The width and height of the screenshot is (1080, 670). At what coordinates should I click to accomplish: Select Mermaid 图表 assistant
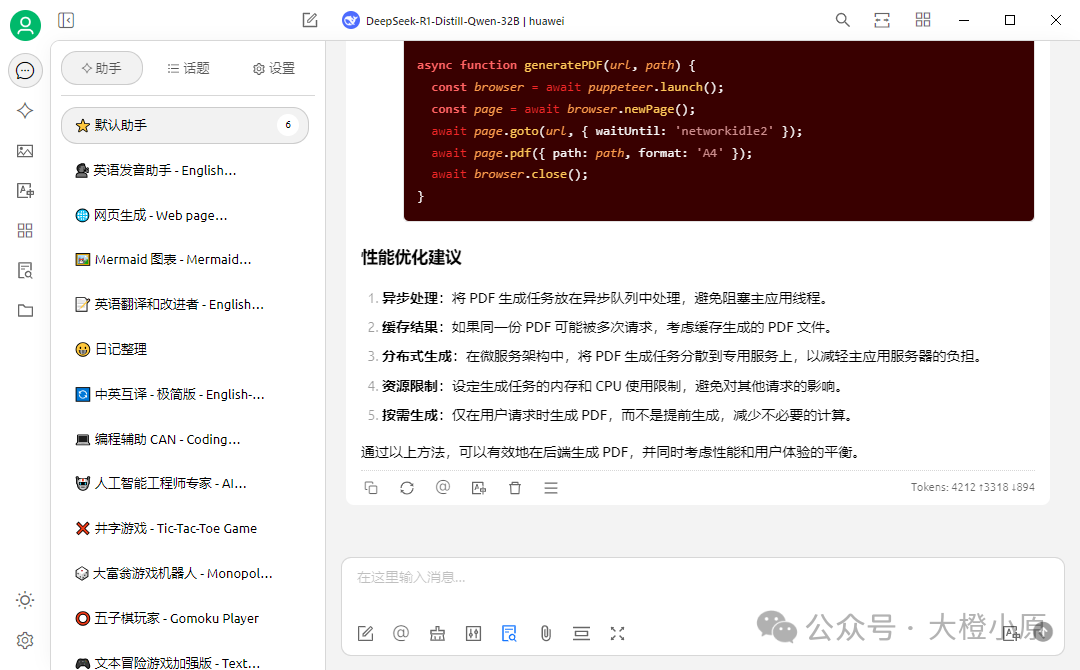click(185, 260)
